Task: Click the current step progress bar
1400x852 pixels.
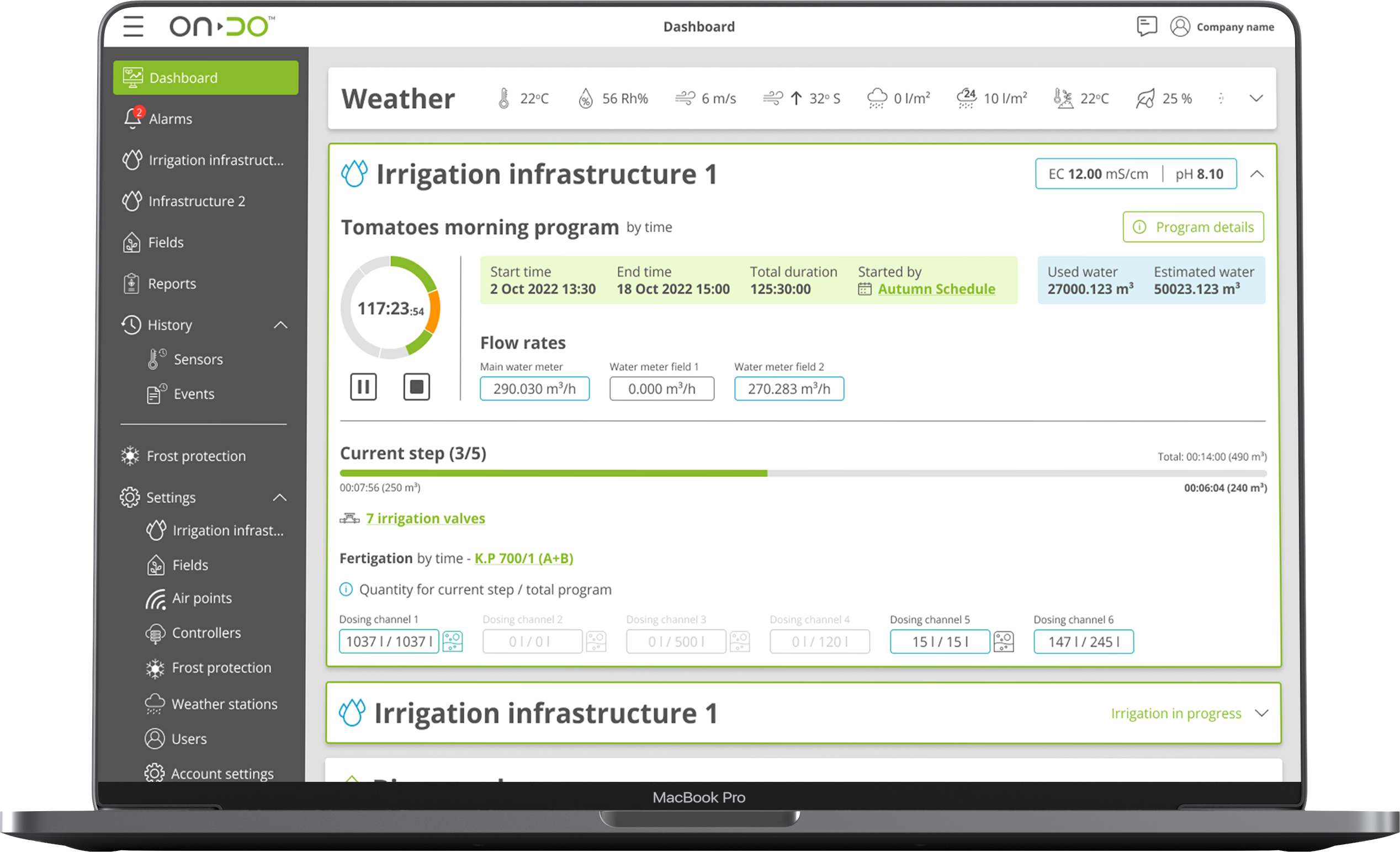Action: pos(802,473)
